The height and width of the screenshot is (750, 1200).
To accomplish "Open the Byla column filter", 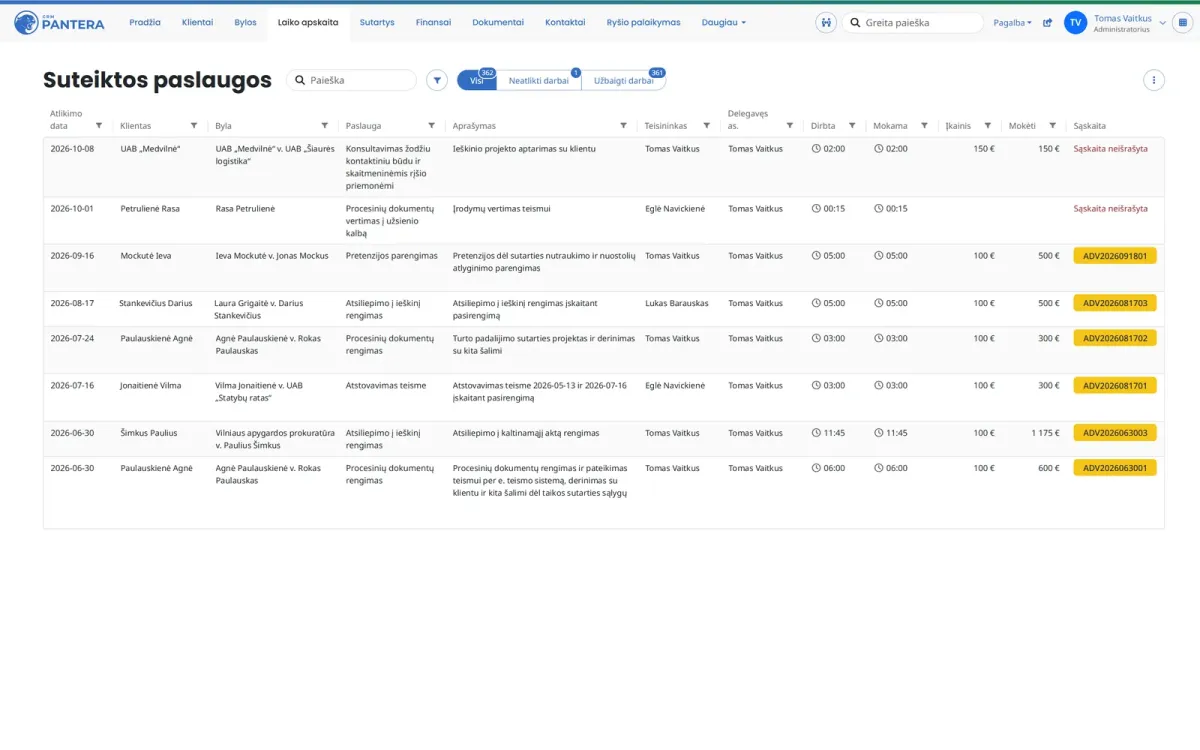I will (325, 126).
